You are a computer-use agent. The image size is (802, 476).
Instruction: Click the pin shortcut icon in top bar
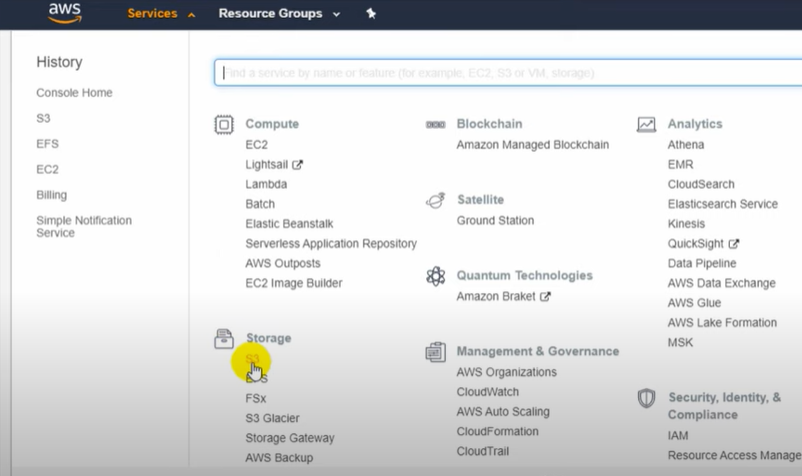[371, 14]
